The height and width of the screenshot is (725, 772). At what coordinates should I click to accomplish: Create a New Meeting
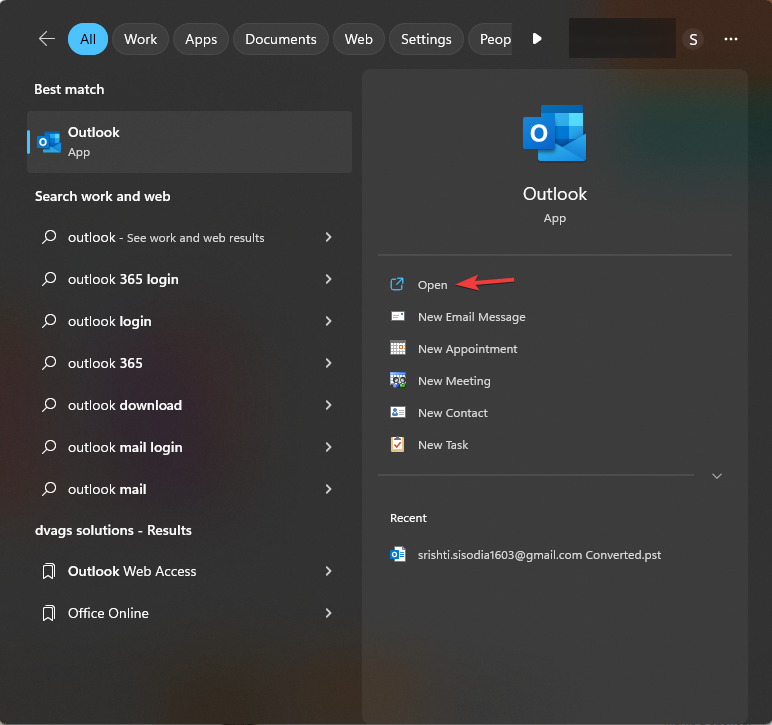point(454,381)
